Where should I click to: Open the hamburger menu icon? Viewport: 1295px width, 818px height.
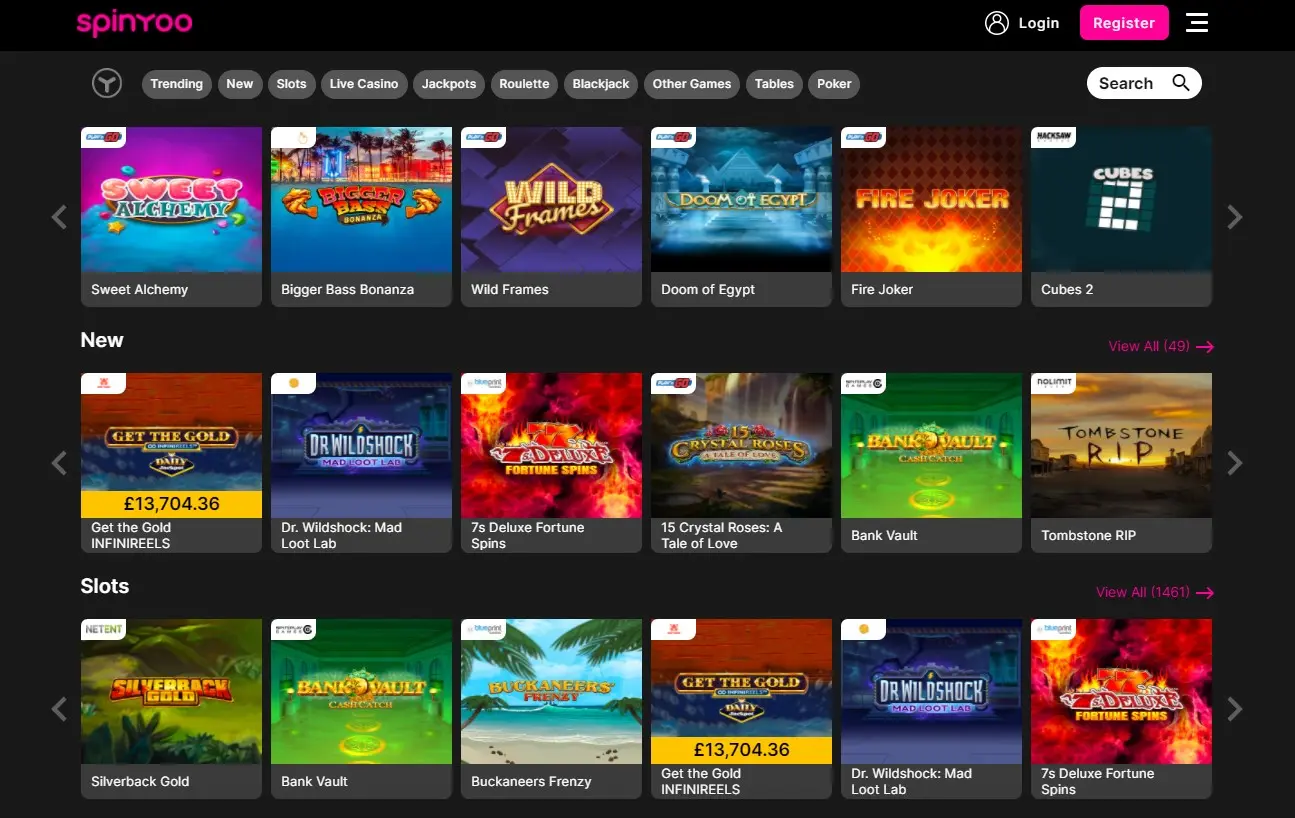tap(1197, 22)
